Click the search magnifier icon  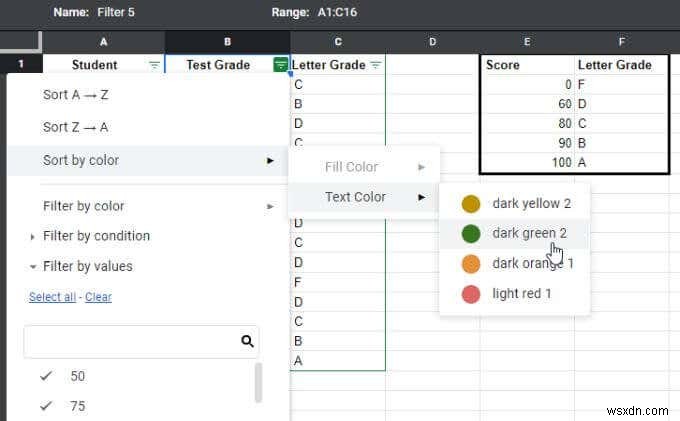point(247,341)
